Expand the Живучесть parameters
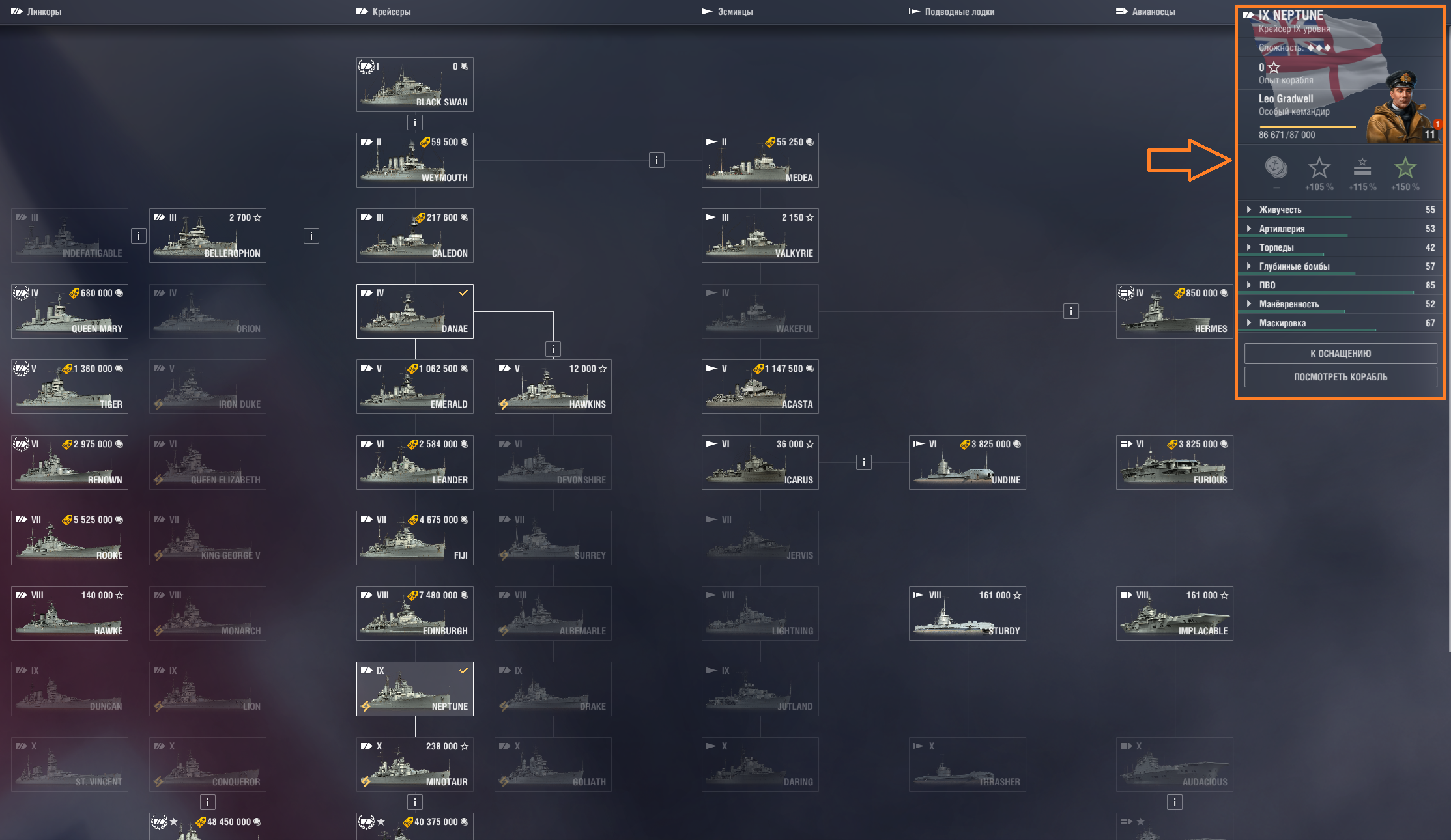Image resolution: width=1451 pixels, height=840 pixels. (x=1340, y=210)
